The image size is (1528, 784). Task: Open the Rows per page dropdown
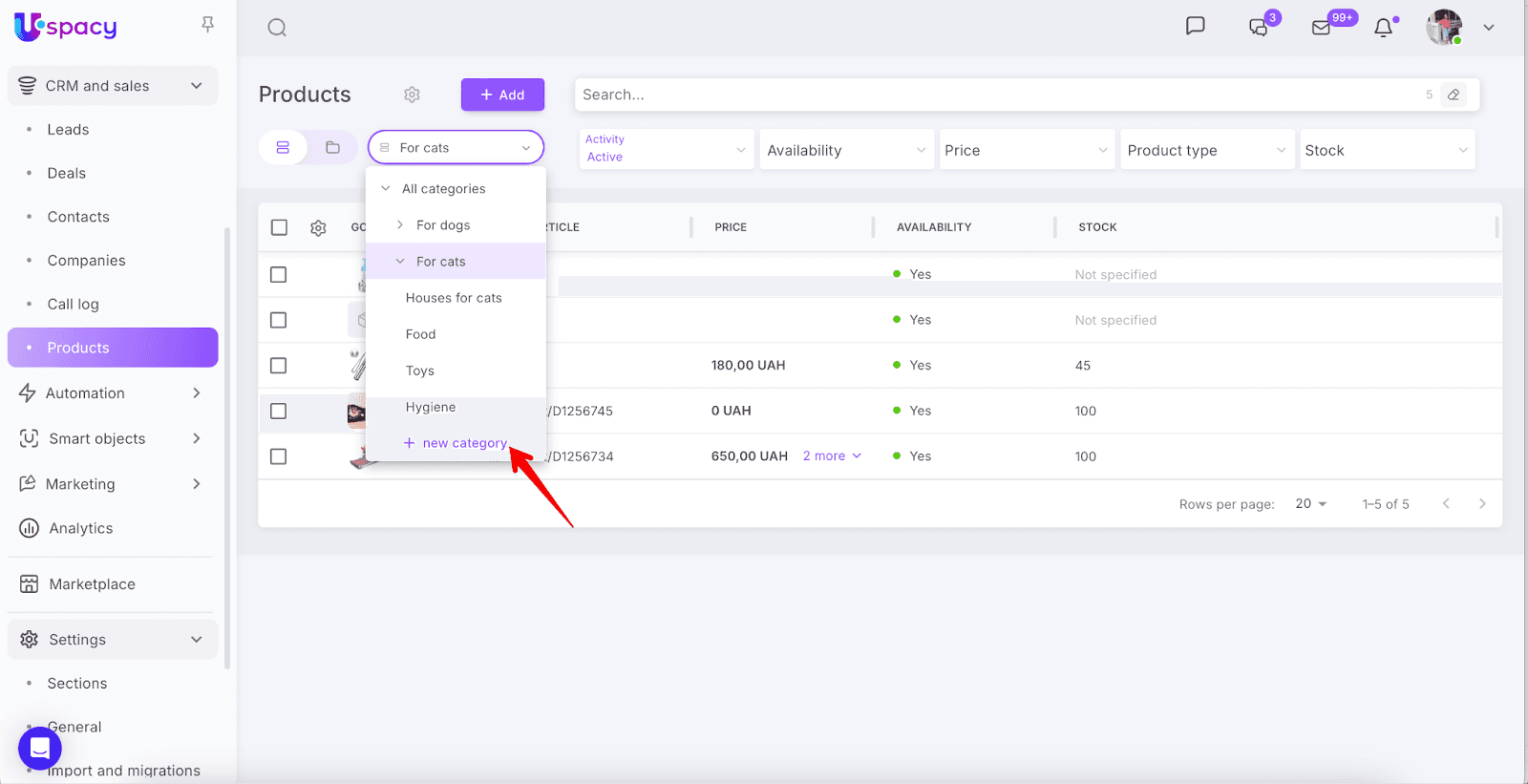point(1310,504)
